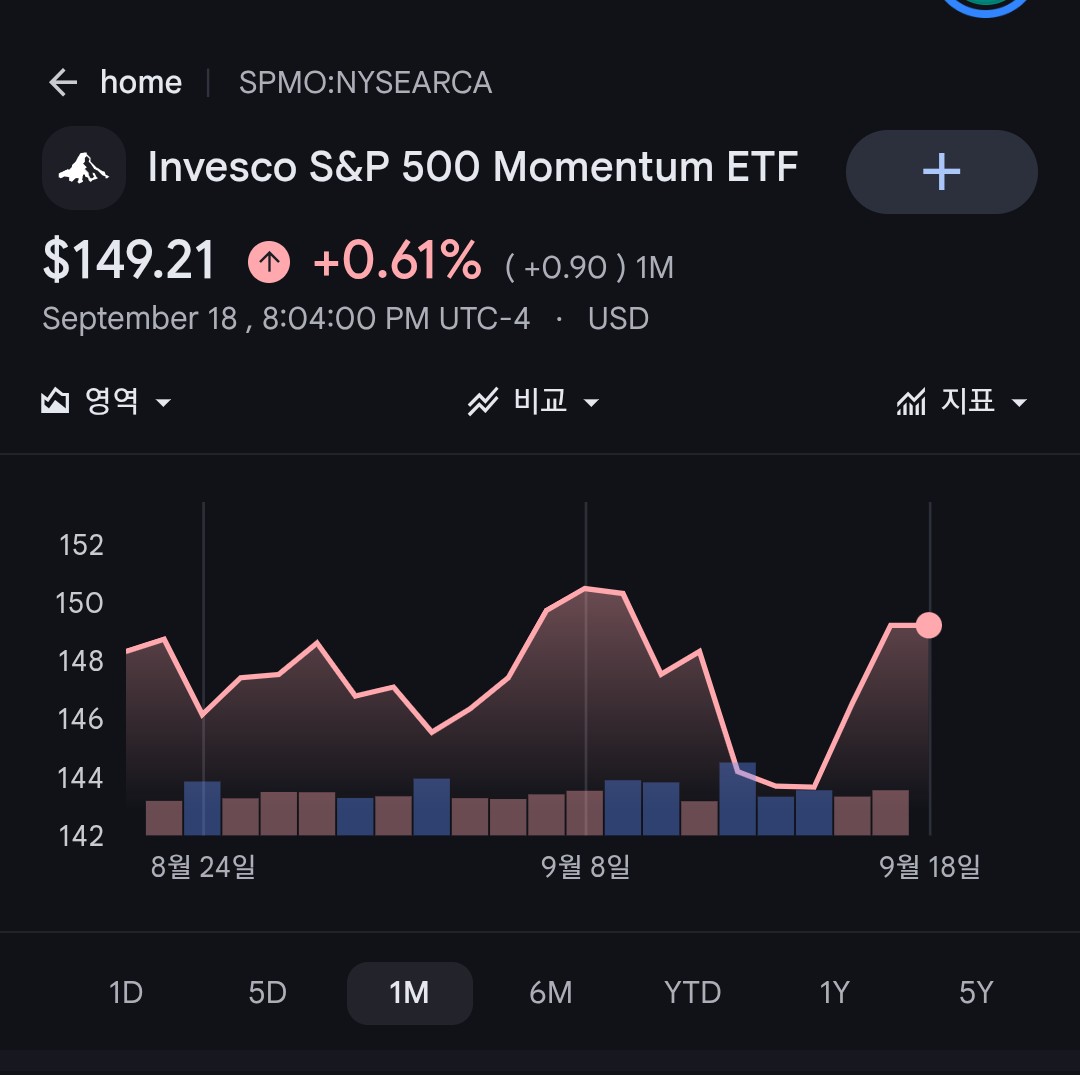Image resolution: width=1080 pixels, height=1075 pixels.
Task: Click the blue volume bar above 8월 24일
Action: [x=202, y=808]
